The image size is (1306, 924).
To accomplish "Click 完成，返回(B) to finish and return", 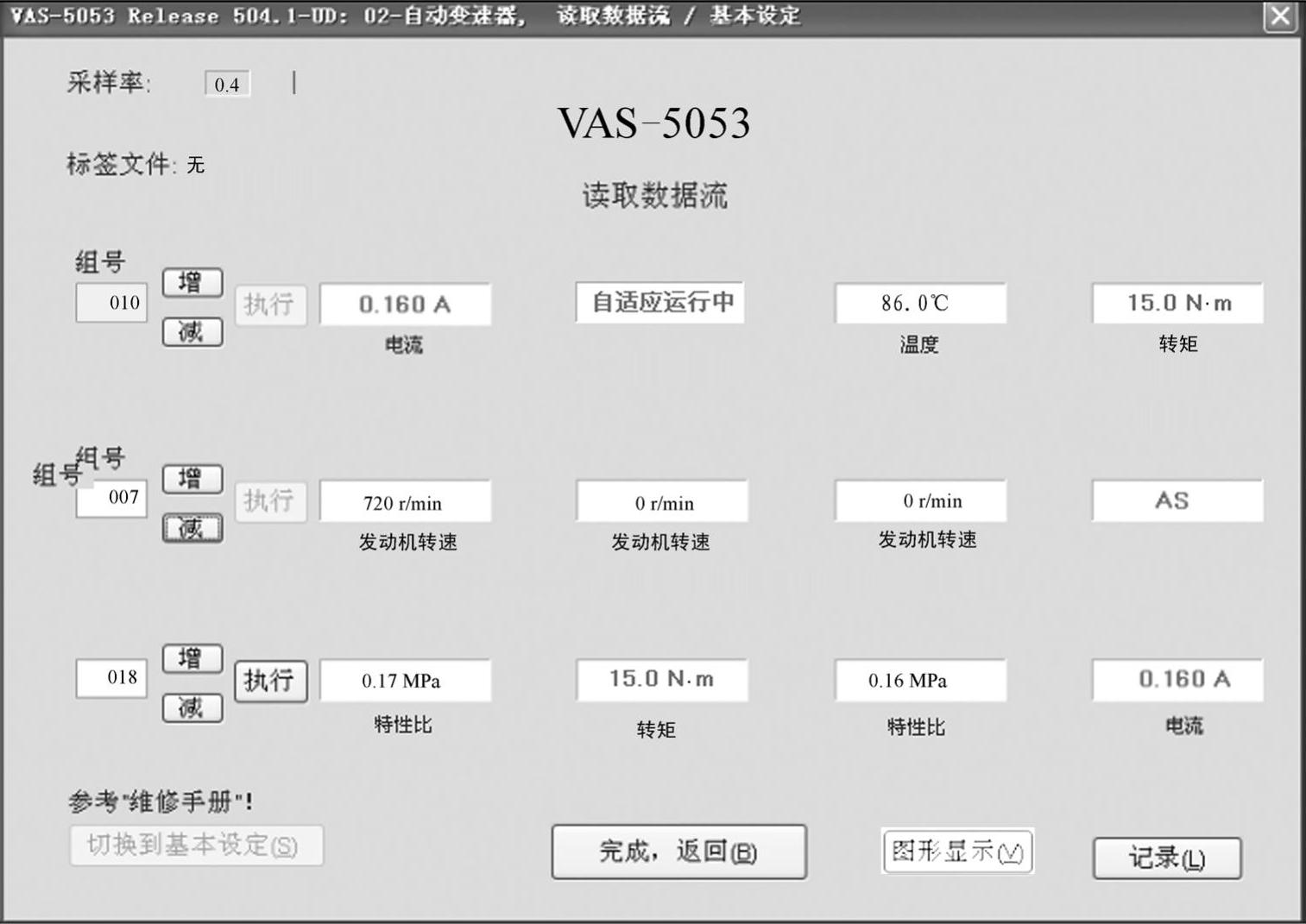I will [x=679, y=852].
